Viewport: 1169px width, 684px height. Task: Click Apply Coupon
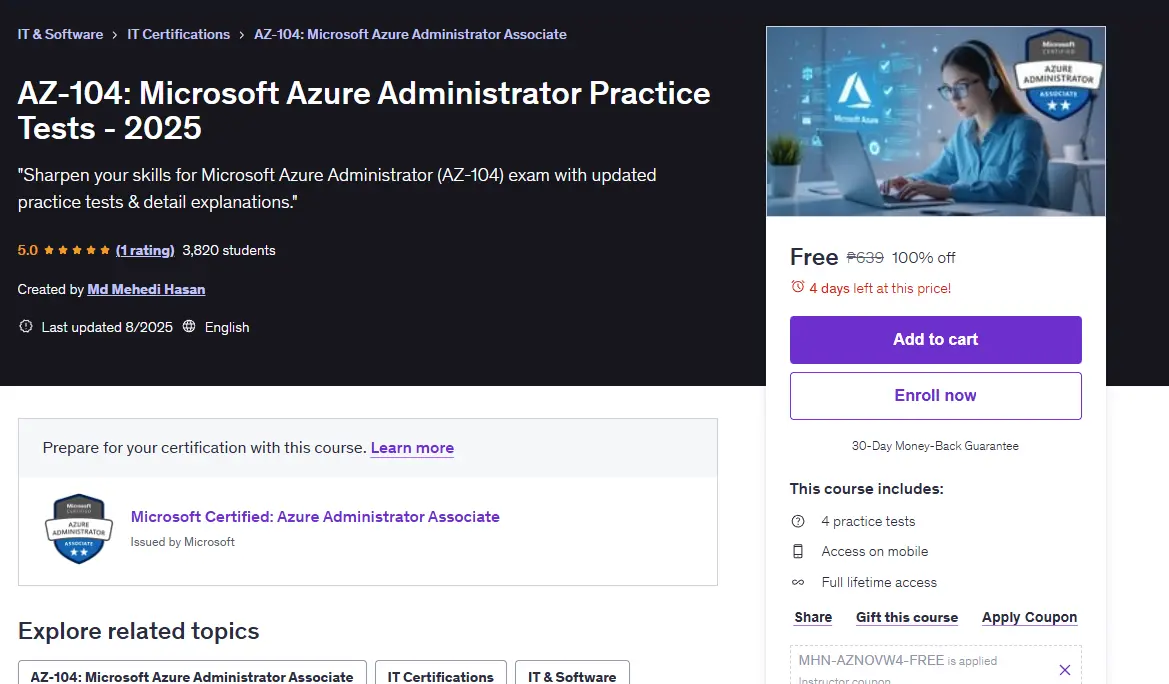coord(1030,618)
